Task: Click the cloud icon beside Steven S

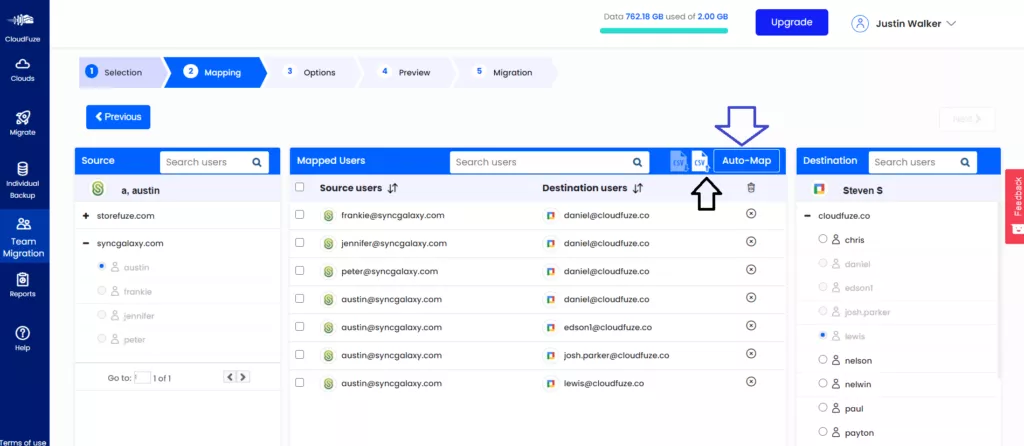Action: [x=819, y=189]
